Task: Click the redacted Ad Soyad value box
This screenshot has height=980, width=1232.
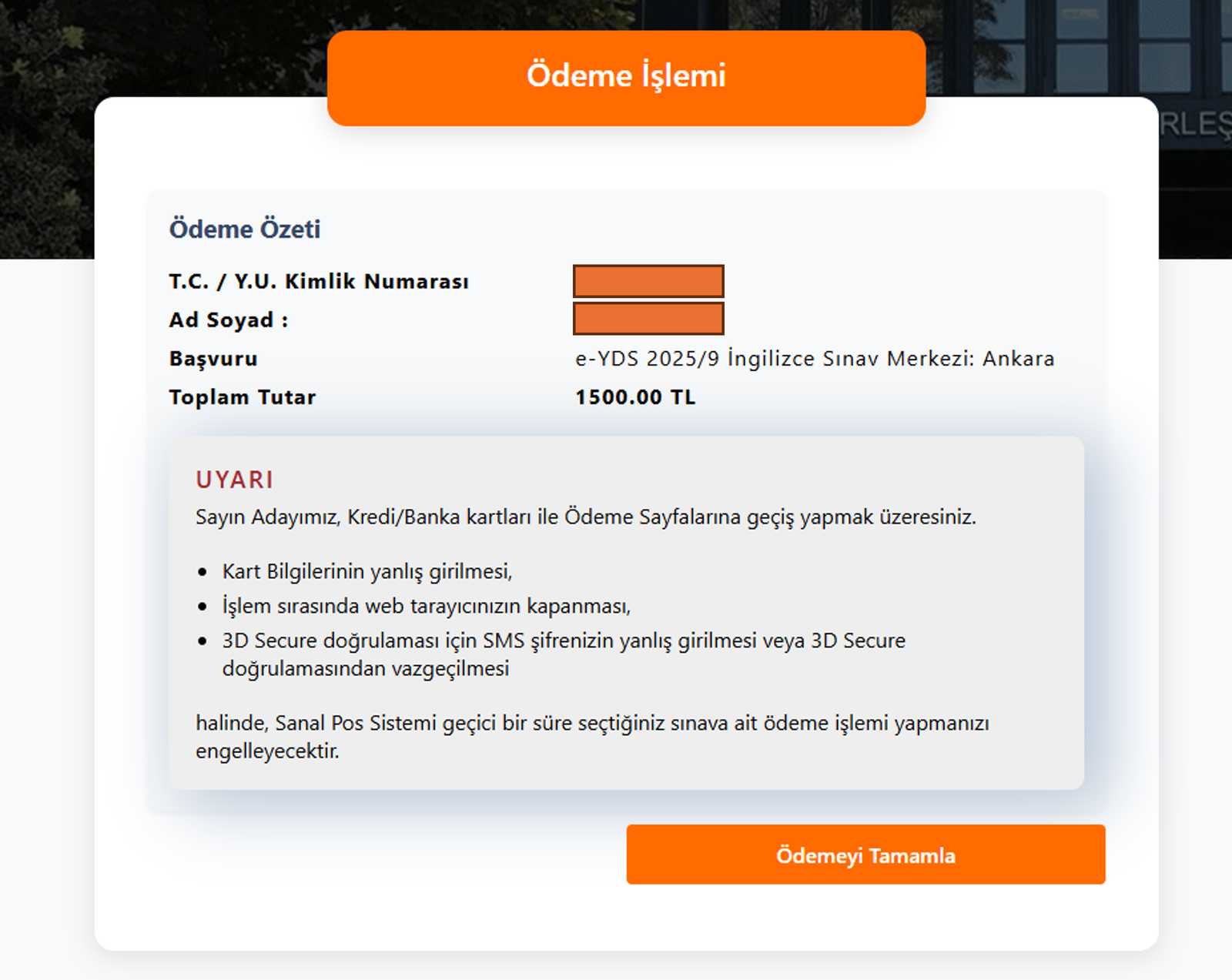Action: [x=648, y=319]
